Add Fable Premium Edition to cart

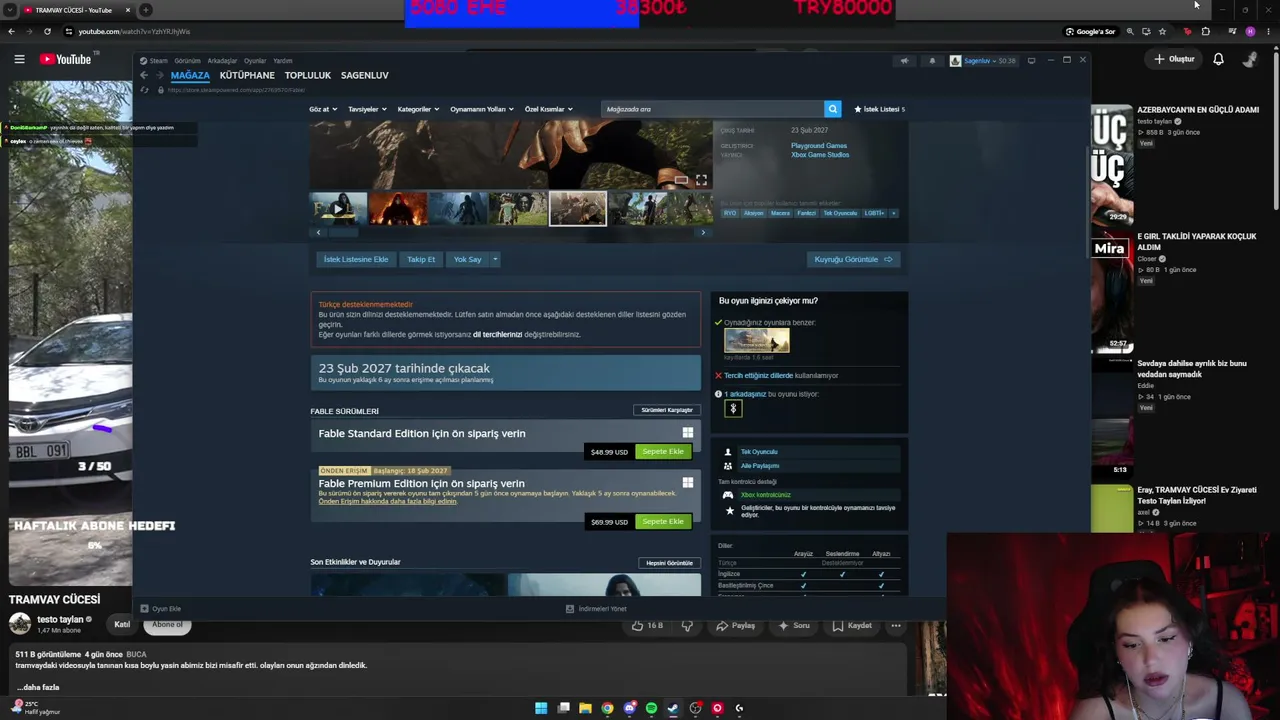point(663,522)
